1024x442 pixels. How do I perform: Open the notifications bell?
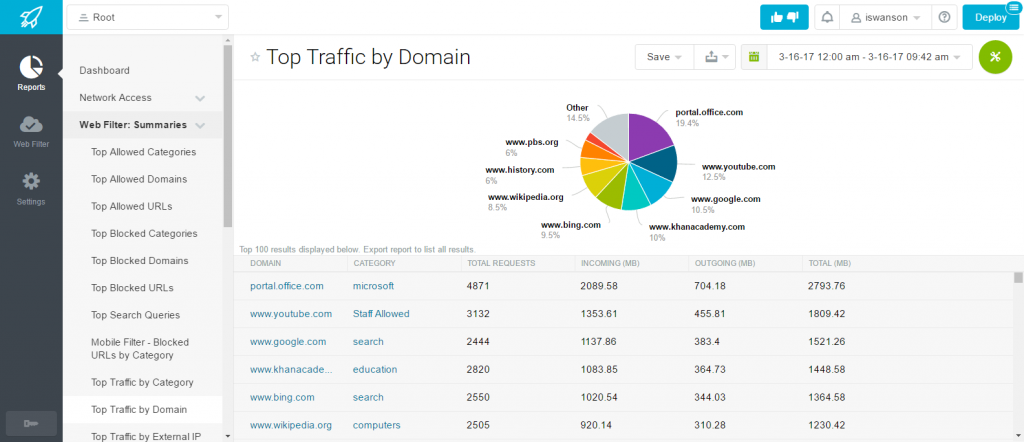(x=827, y=18)
